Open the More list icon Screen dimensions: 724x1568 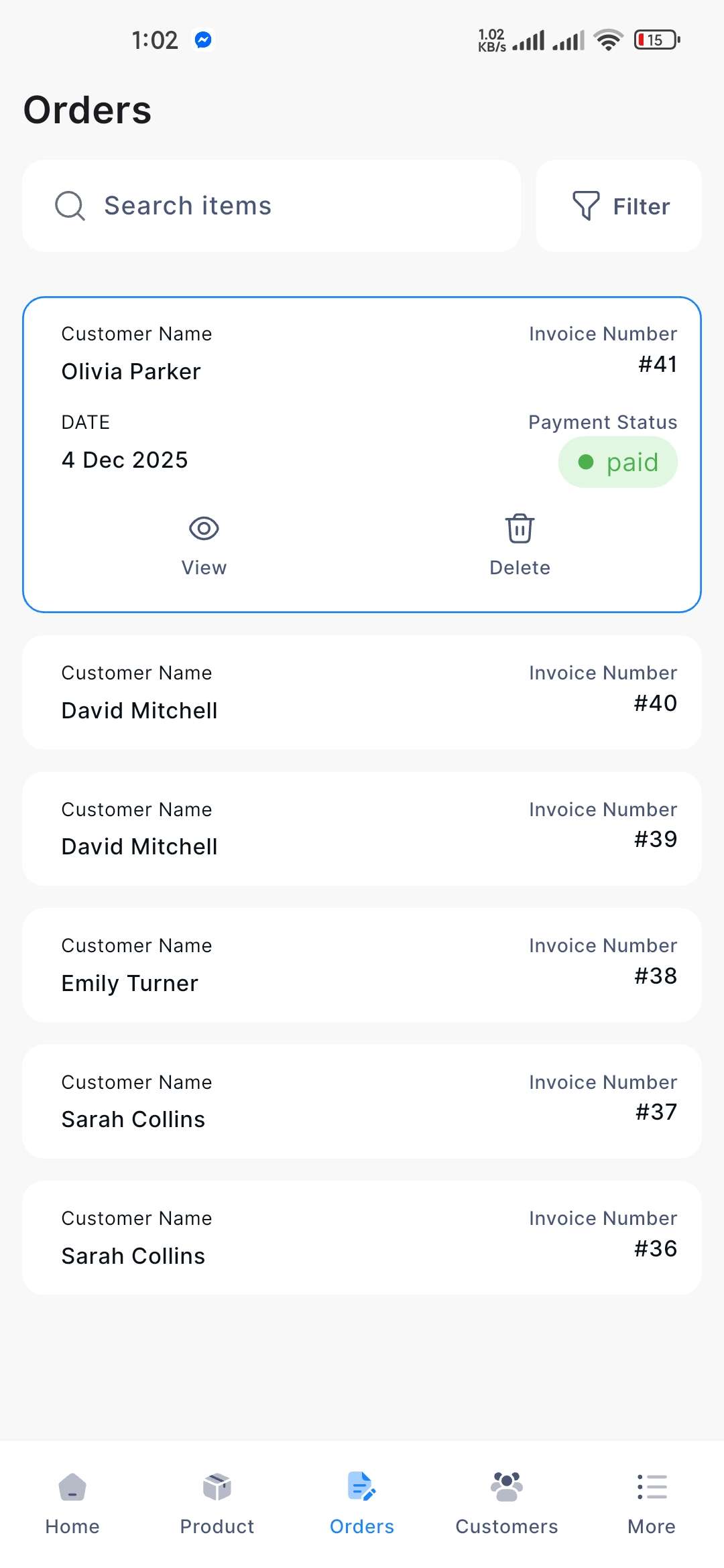click(x=652, y=1488)
